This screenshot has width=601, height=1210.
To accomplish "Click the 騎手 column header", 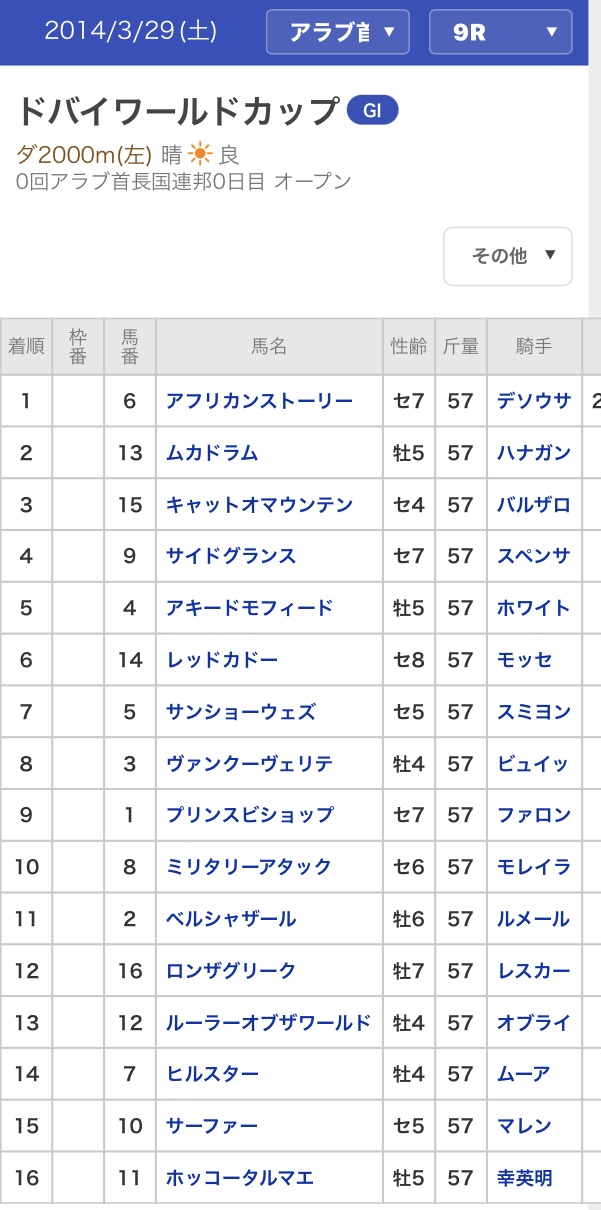I will coord(534,347).
